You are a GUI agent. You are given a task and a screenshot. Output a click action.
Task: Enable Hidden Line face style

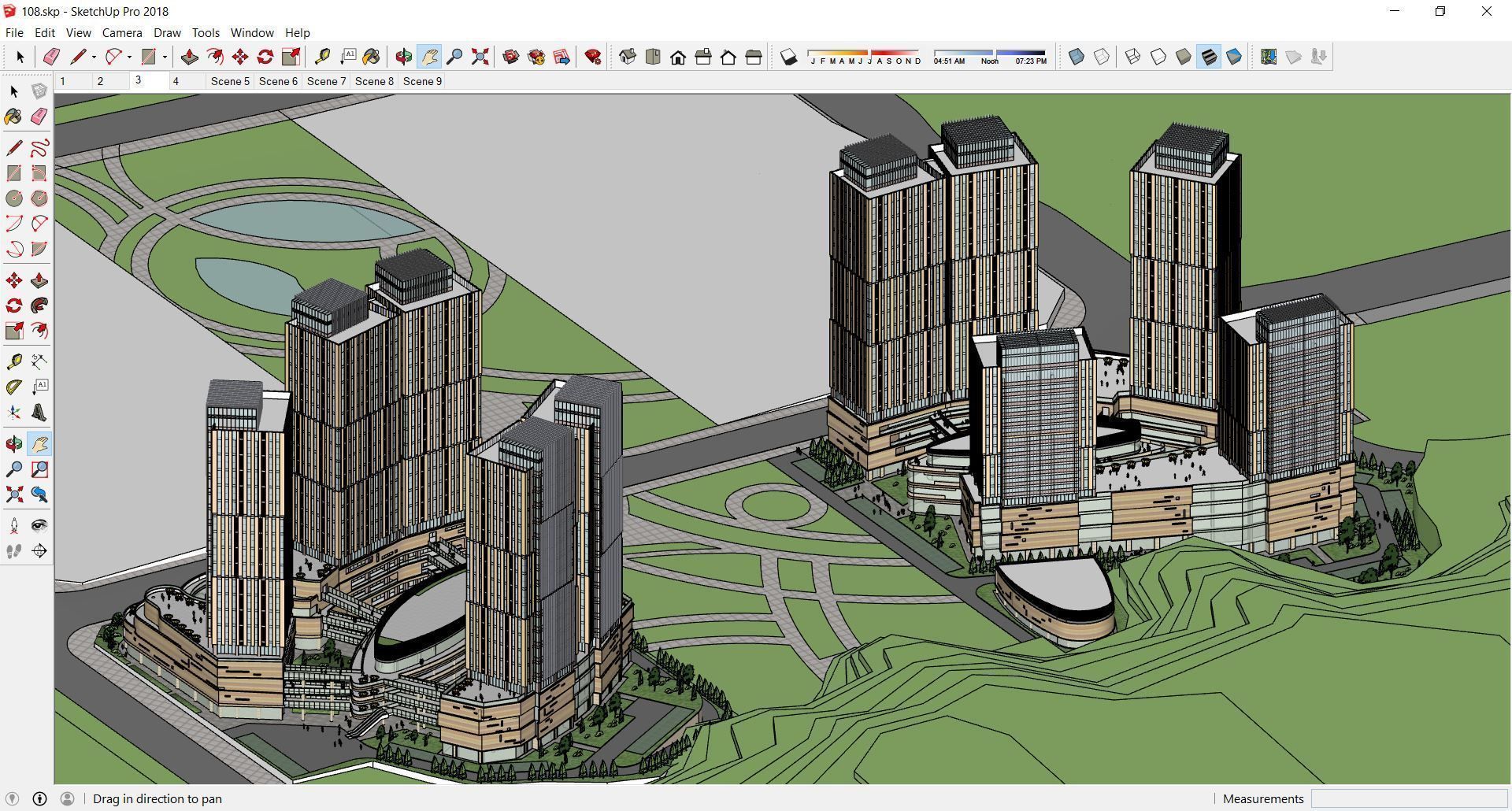(x=1158, y=57)
